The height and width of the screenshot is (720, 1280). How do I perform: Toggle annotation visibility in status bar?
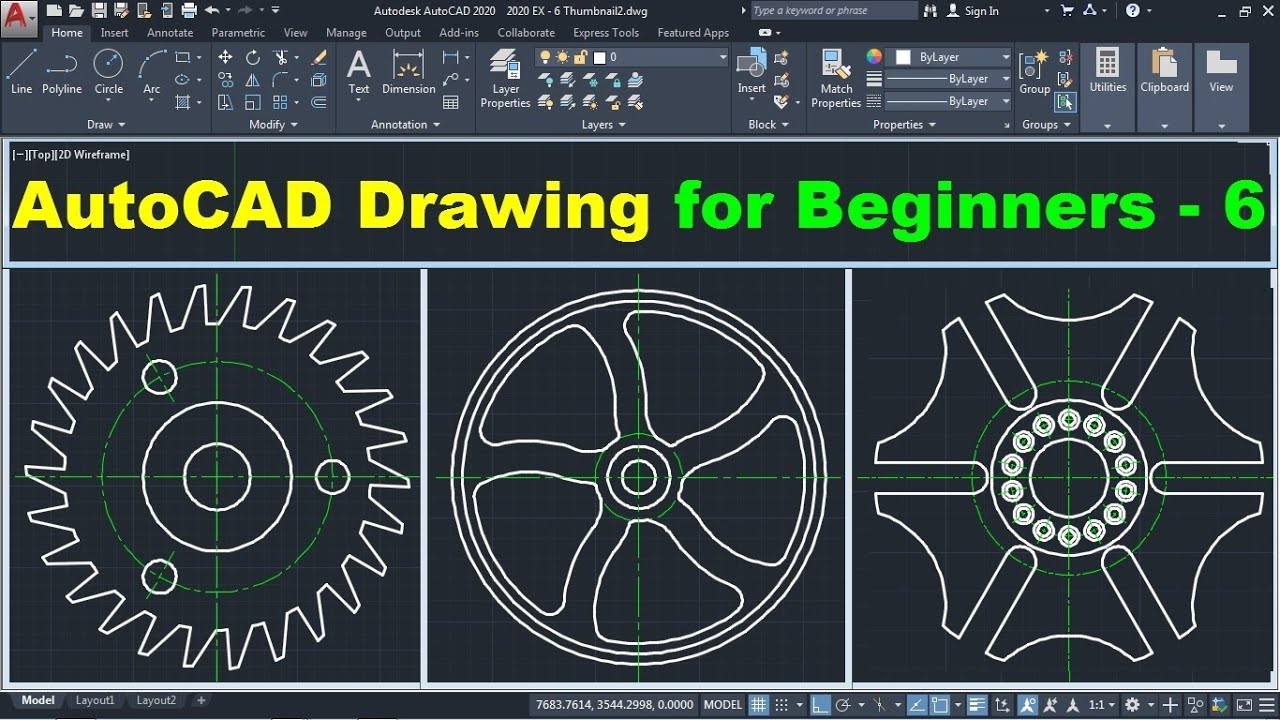pyautogui.click(x=1027, y=705)
